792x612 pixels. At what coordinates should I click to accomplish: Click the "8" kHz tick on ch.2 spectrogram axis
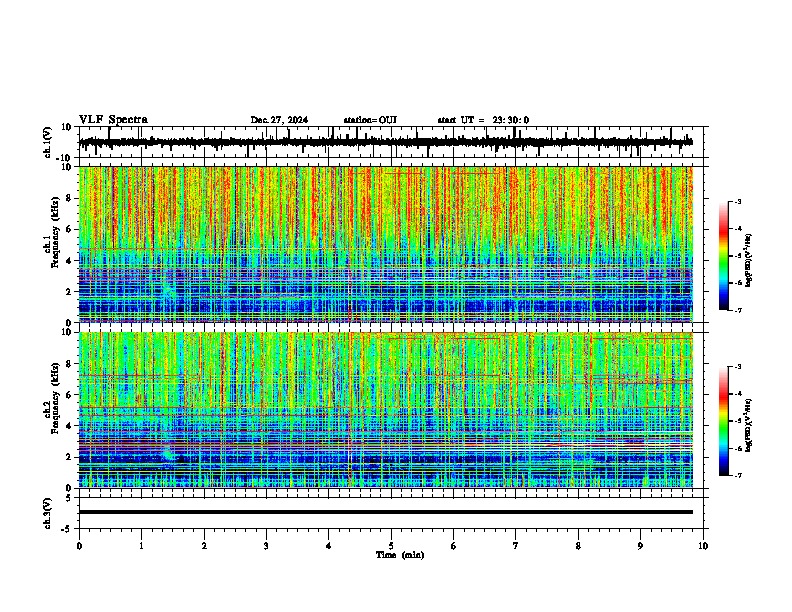69,363
